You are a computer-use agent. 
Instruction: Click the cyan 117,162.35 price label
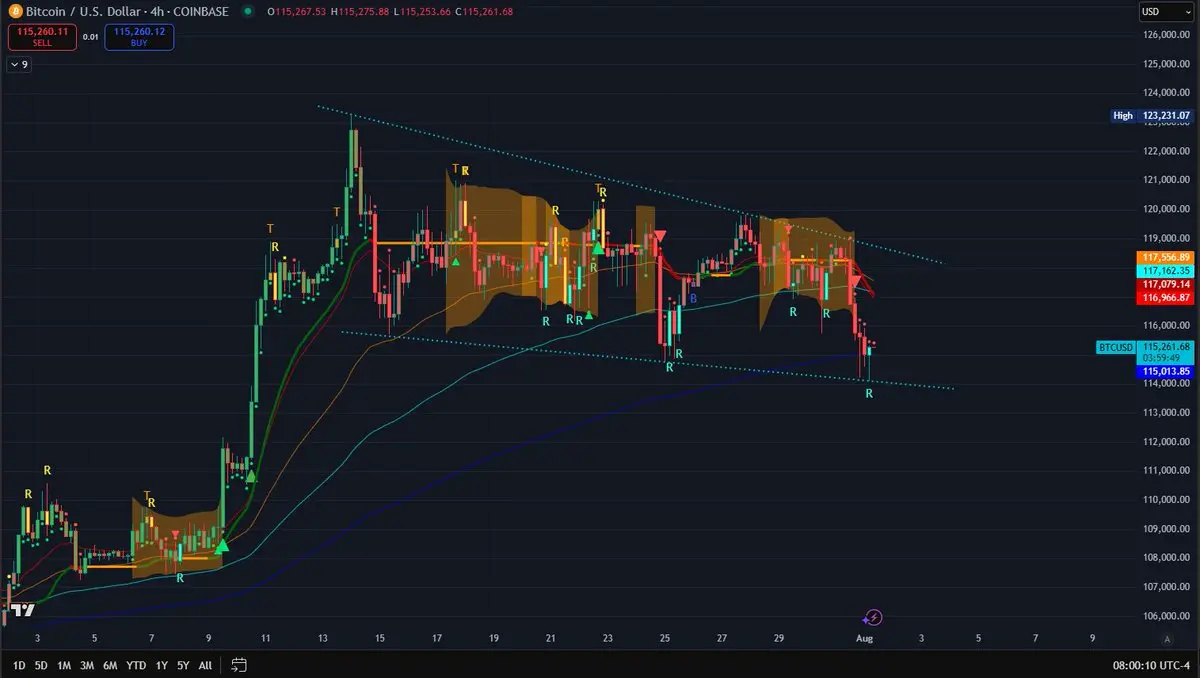1165,271
